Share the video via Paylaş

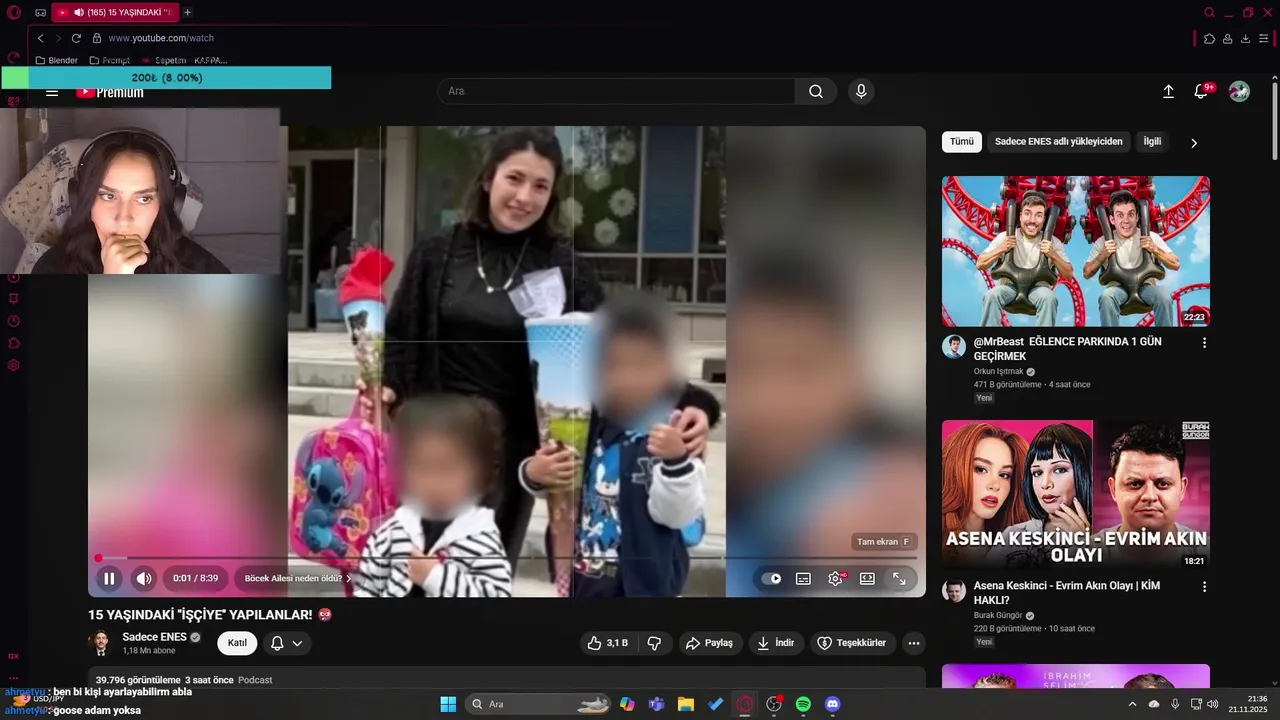pyautogui.click(x=709, y=643)
